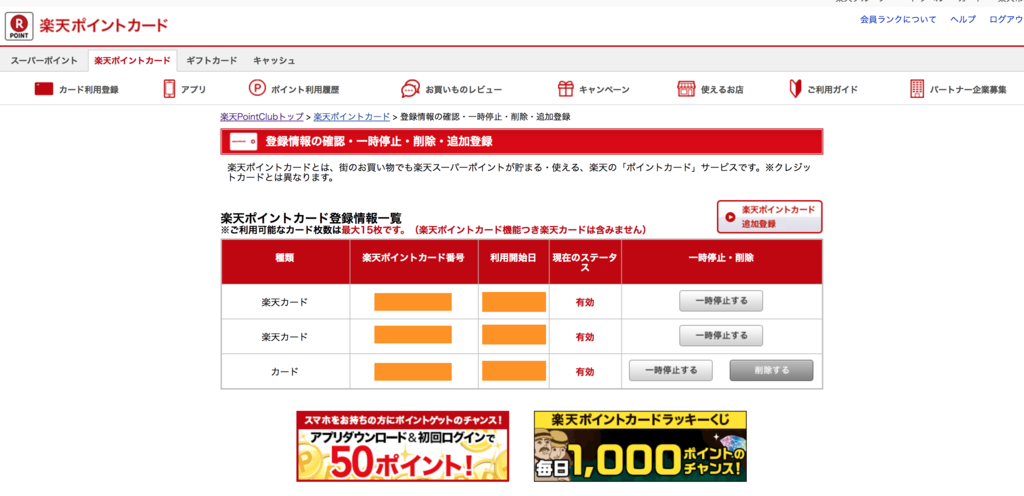Click カード type cell in third row

click(285, 371)
